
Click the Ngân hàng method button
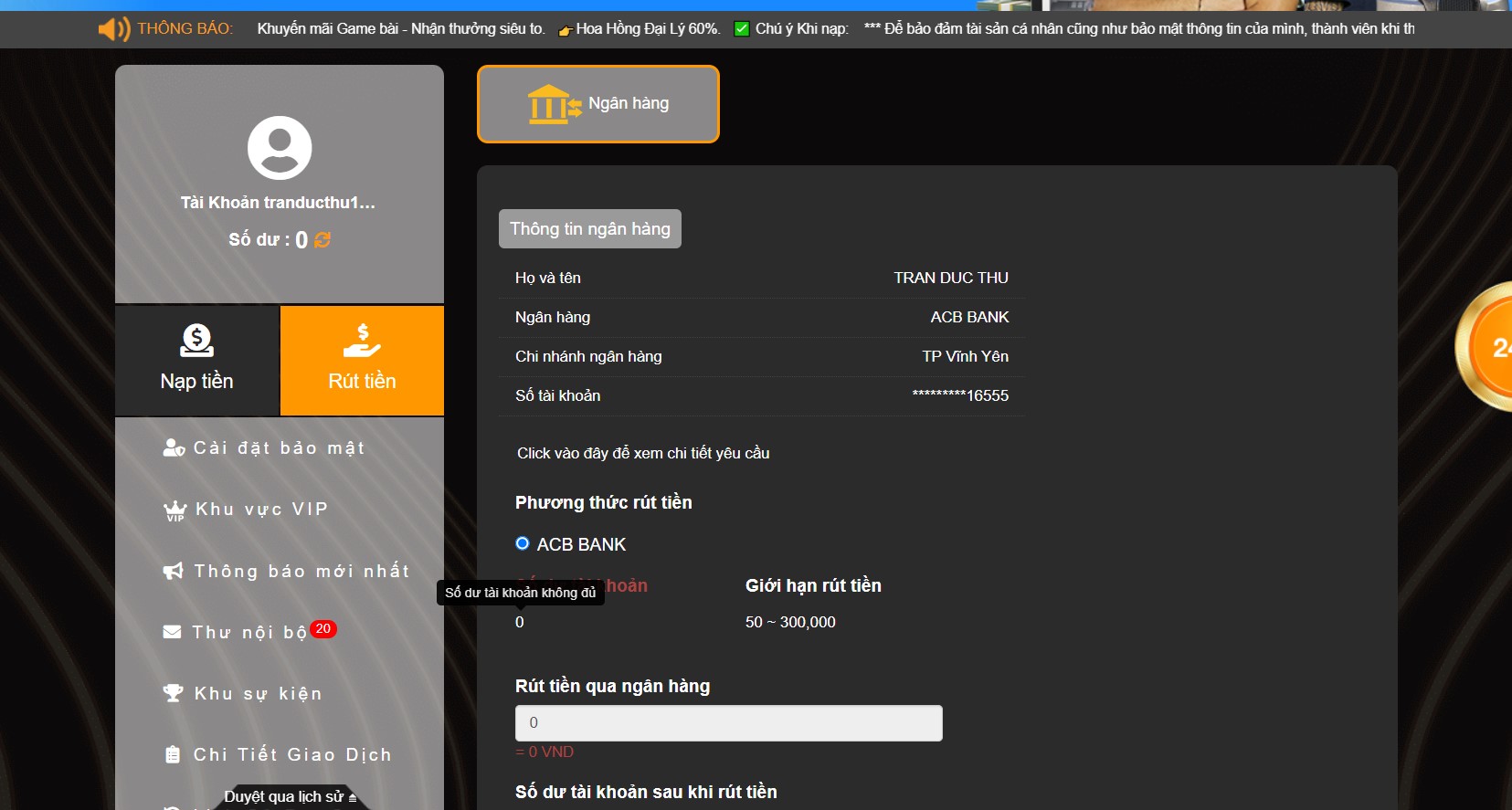point(598,104)
